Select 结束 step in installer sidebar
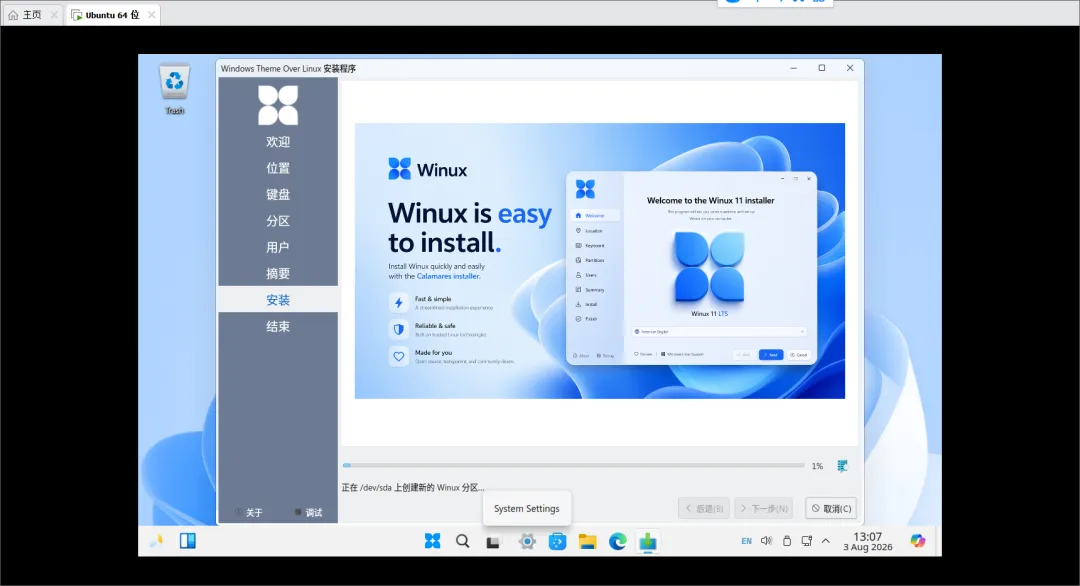Image resolution: width=1080 pixels, height=586 pixels. click(278, 326)
